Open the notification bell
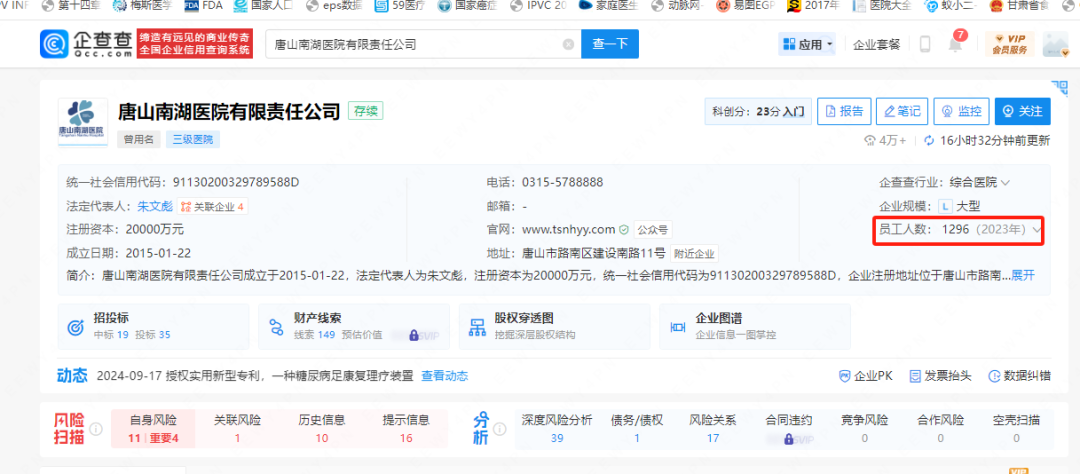 click(956, 45)
